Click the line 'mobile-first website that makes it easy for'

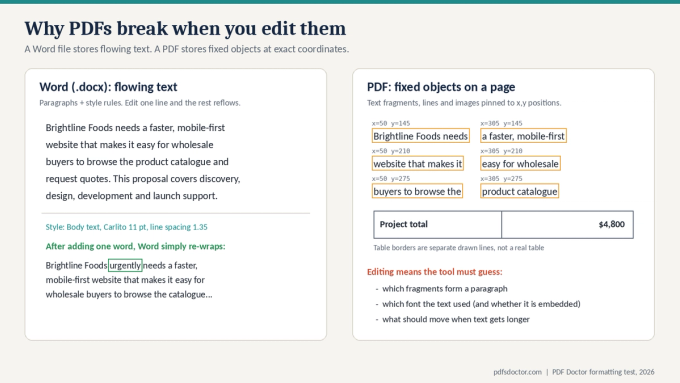[x=125, y=280]
